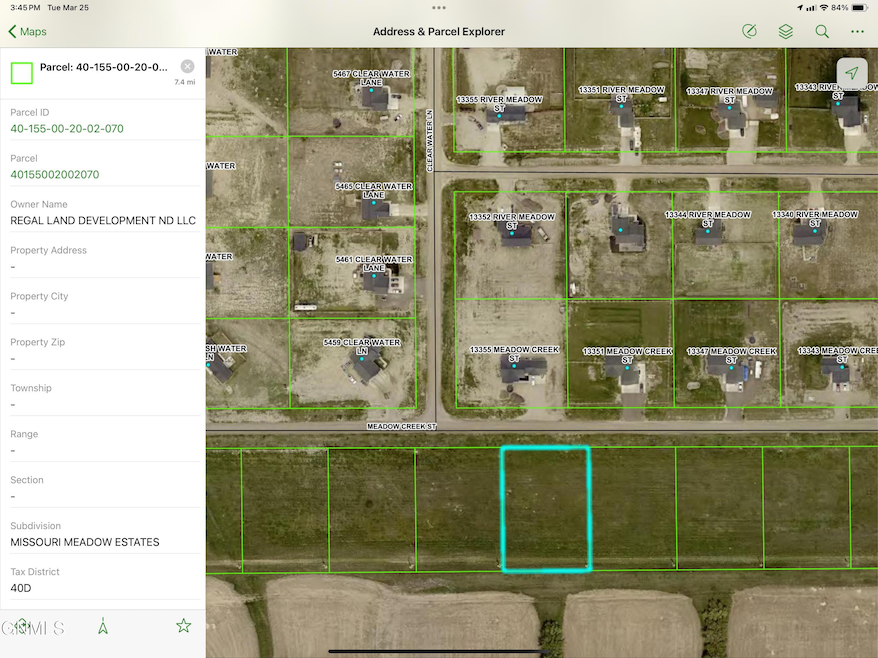Open the More options ellipsis icon

tap(857, 31)
